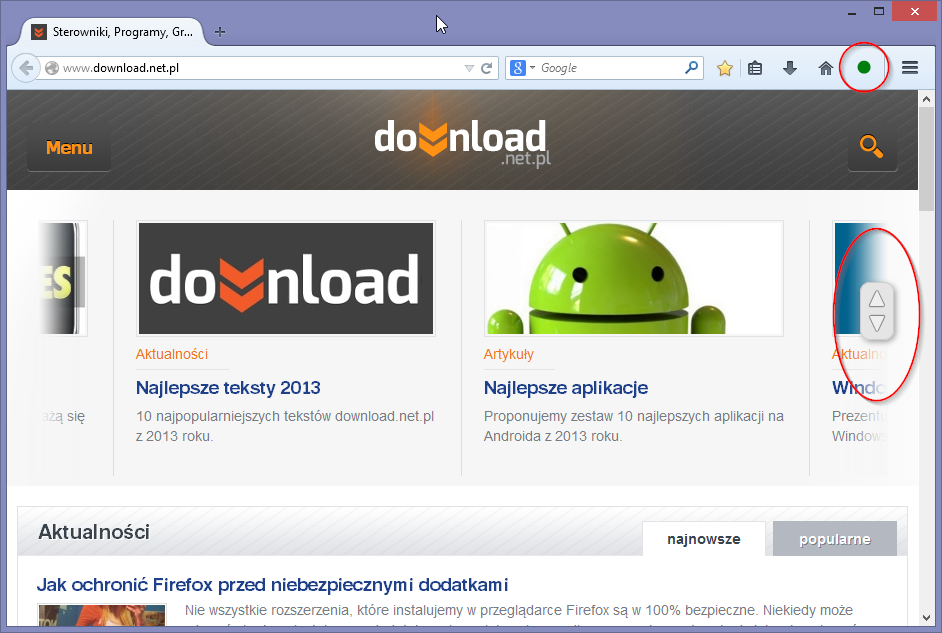Viewport: 942px width, 633px height.
Task: Switch to the najnowsze tab
Action: tap(703, 539)
